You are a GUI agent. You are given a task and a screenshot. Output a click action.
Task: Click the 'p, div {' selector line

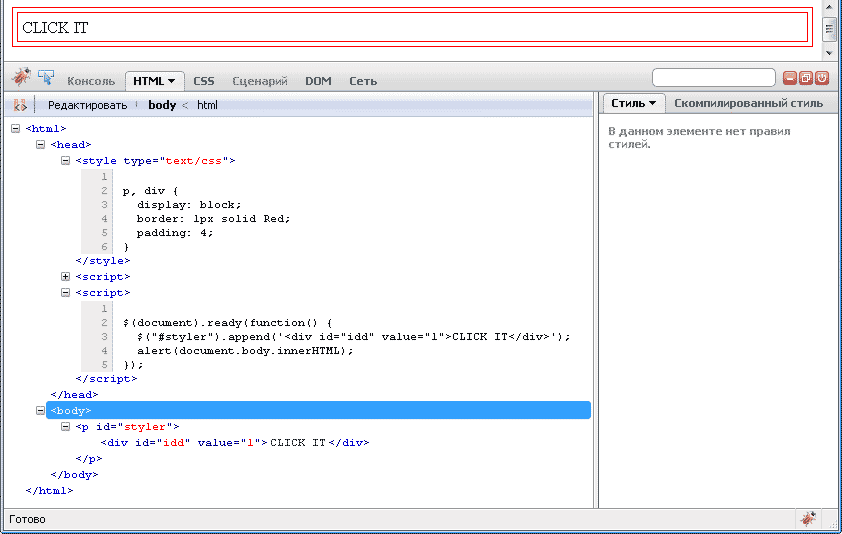pyautogui.click(x=150, y=191)
